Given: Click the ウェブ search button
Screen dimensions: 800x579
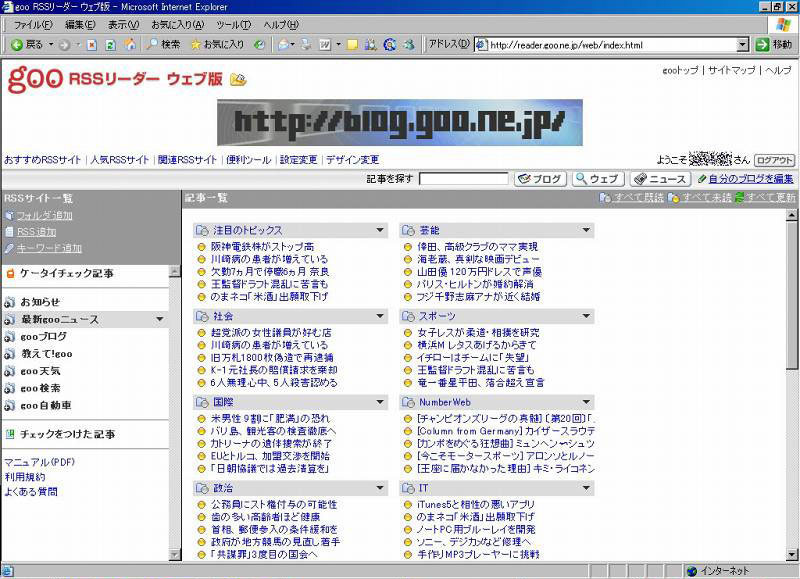Looking at the screenshot, I should [x=598, y=179].
